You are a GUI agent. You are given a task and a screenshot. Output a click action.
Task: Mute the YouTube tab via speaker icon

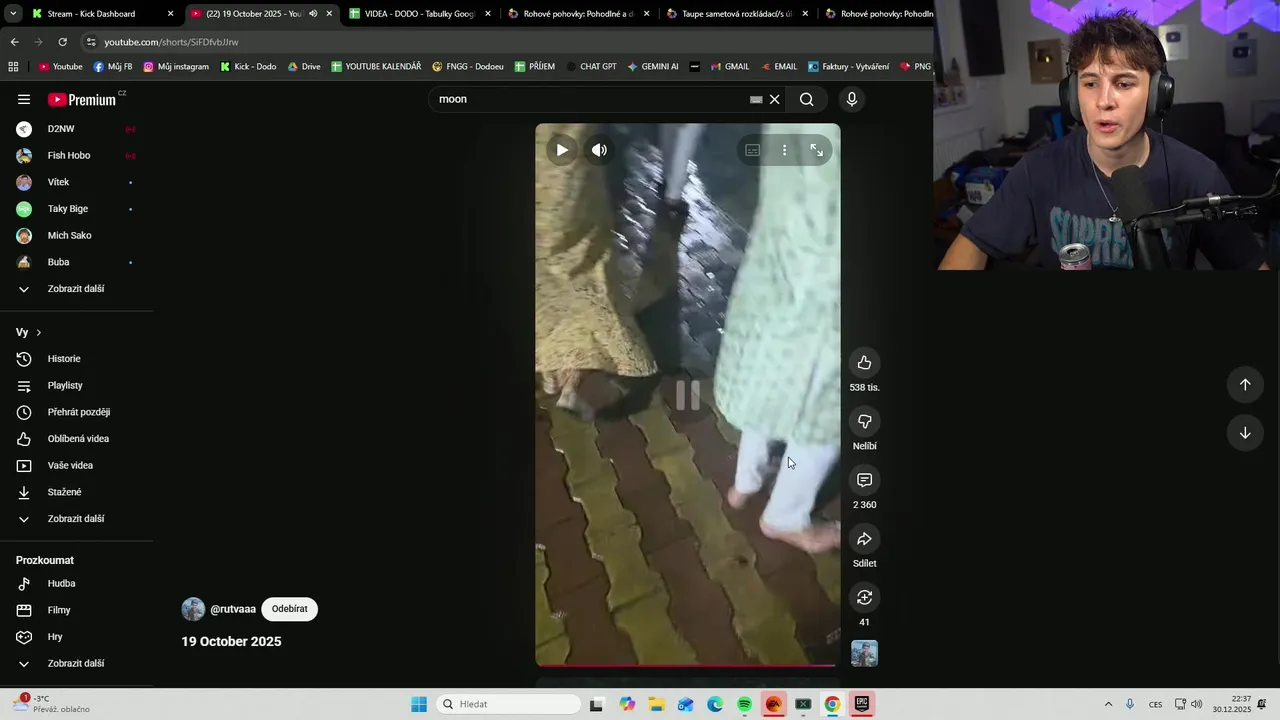pos(313,14)
